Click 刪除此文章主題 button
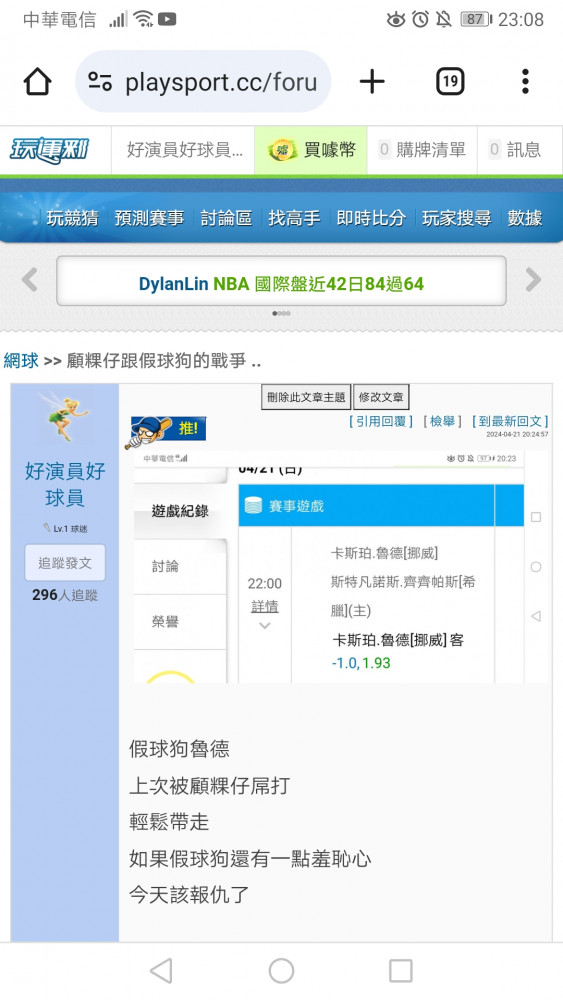Viewport: 563px width, 1000px height. click(306, 397)
